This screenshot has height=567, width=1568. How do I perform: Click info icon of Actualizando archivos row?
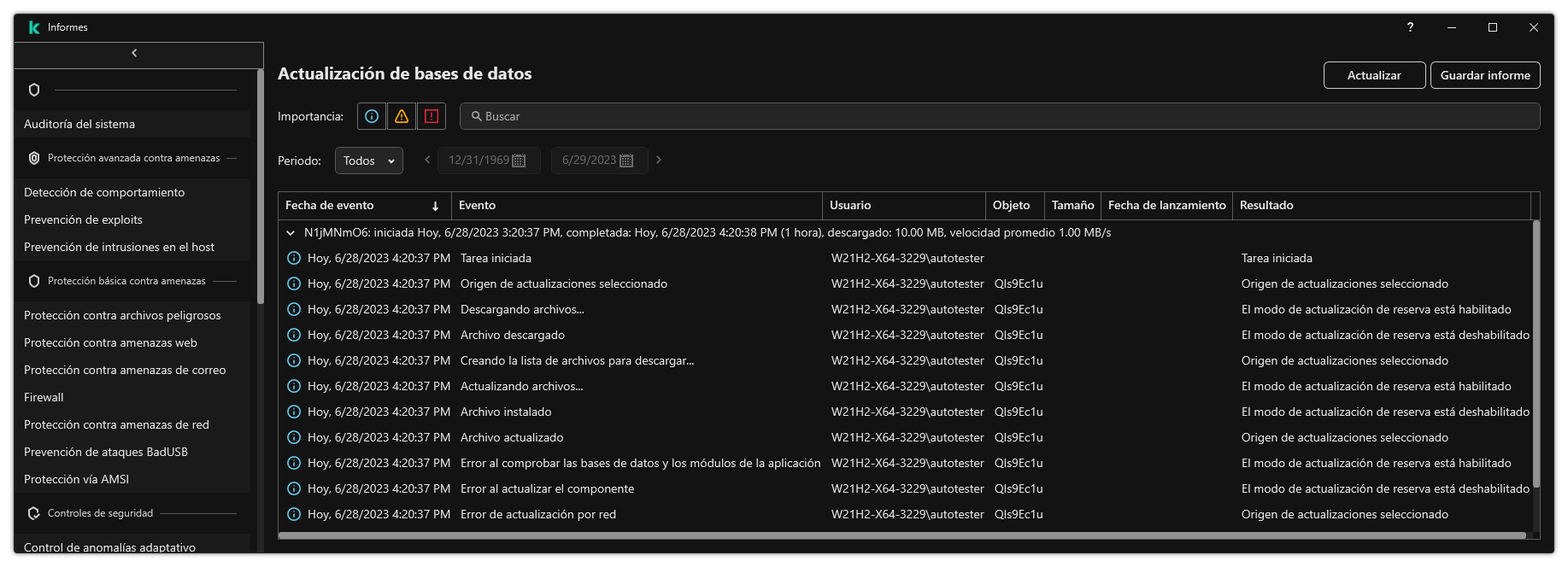point(294,386)
